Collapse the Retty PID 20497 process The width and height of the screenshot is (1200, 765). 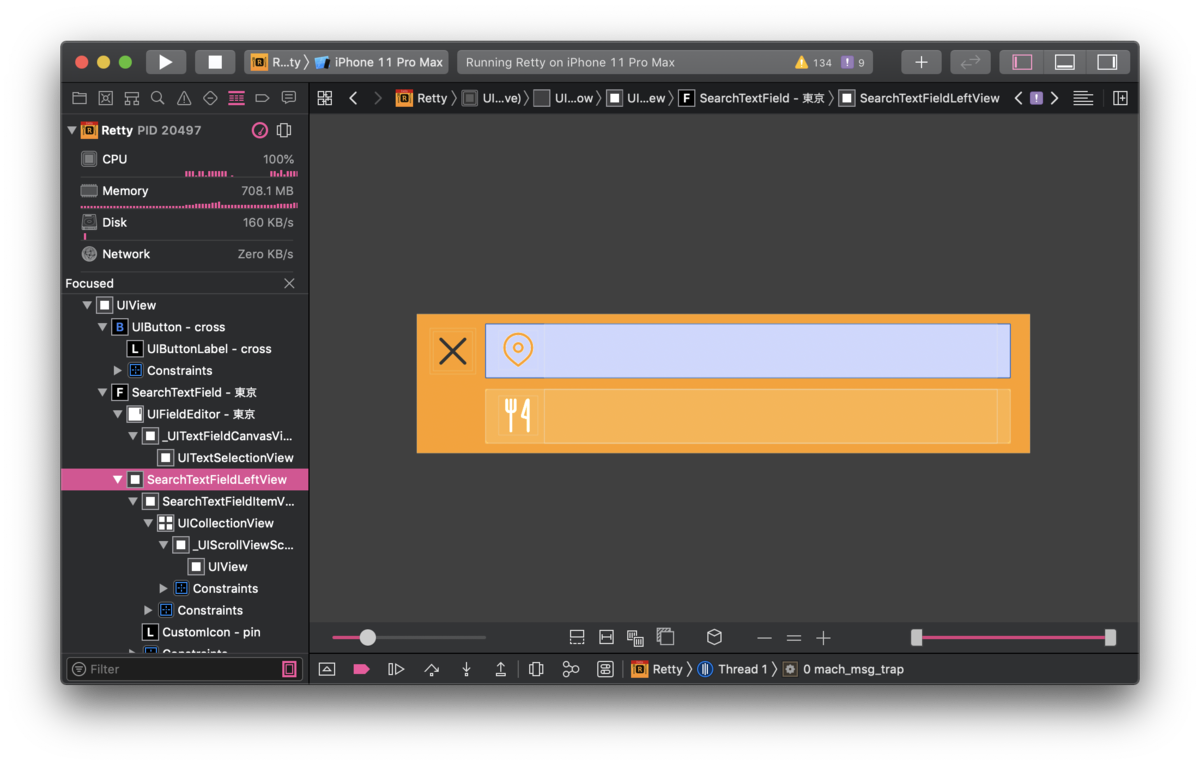(x=72, y=130)
